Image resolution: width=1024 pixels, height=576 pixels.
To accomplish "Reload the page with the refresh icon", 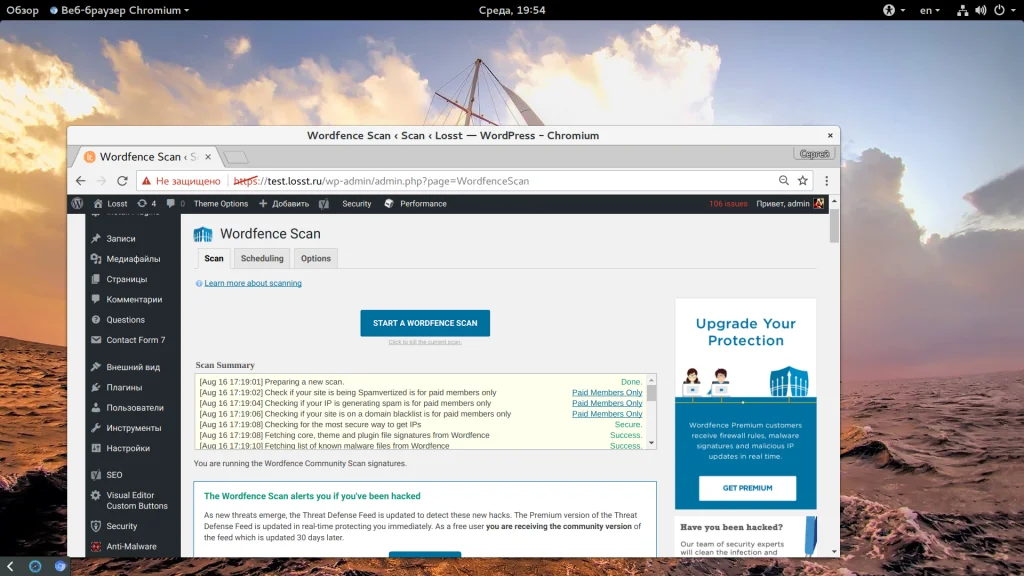I will tap(122, 181).
